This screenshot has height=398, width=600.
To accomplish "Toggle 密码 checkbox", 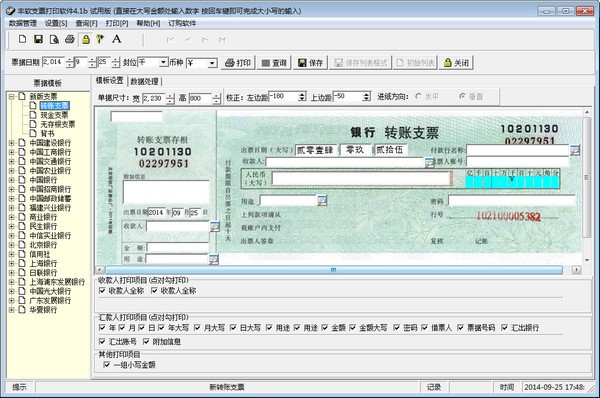I will (x=397, y=328).
